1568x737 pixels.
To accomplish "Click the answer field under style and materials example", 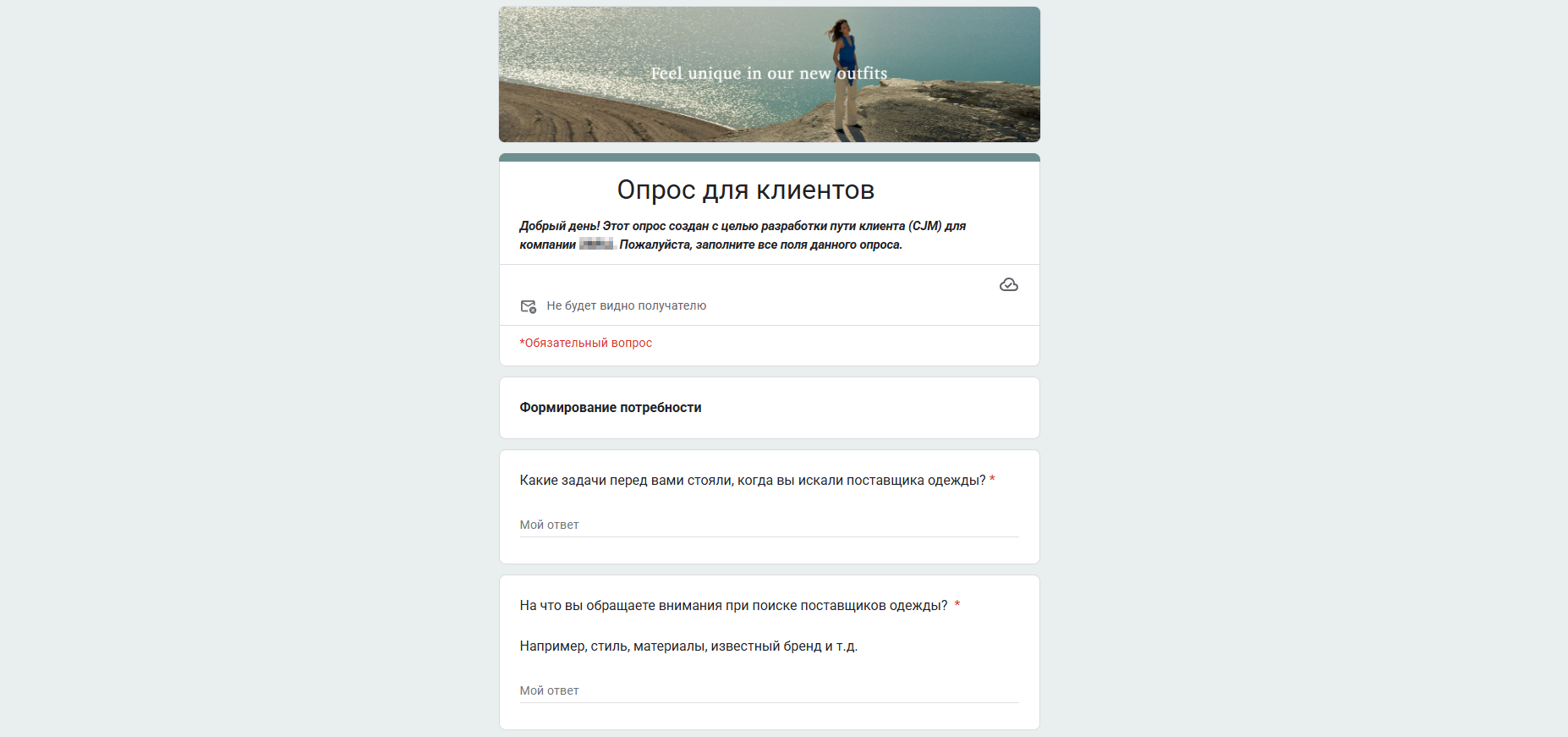I will point(769,691).
